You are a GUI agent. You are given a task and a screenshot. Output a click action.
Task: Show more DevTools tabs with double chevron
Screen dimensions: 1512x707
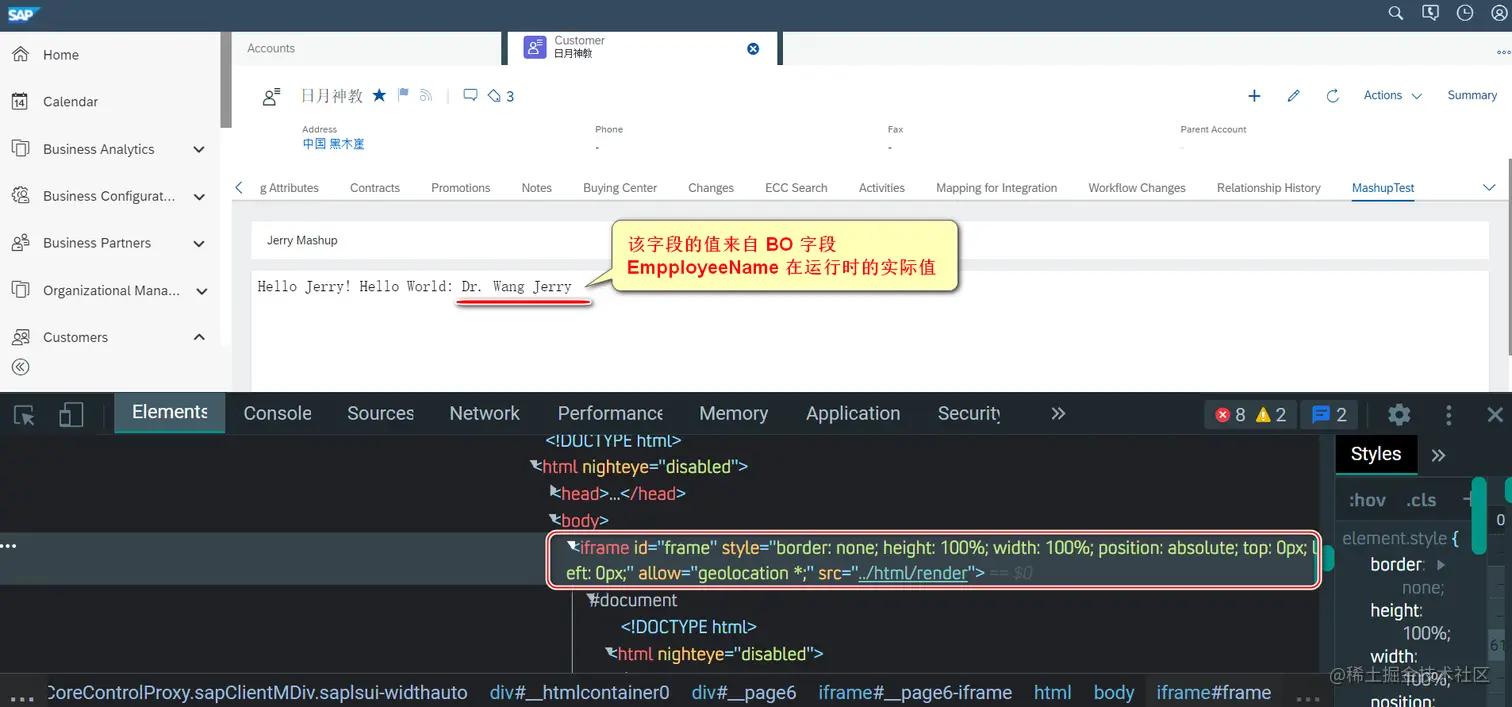click(1058, 413)
